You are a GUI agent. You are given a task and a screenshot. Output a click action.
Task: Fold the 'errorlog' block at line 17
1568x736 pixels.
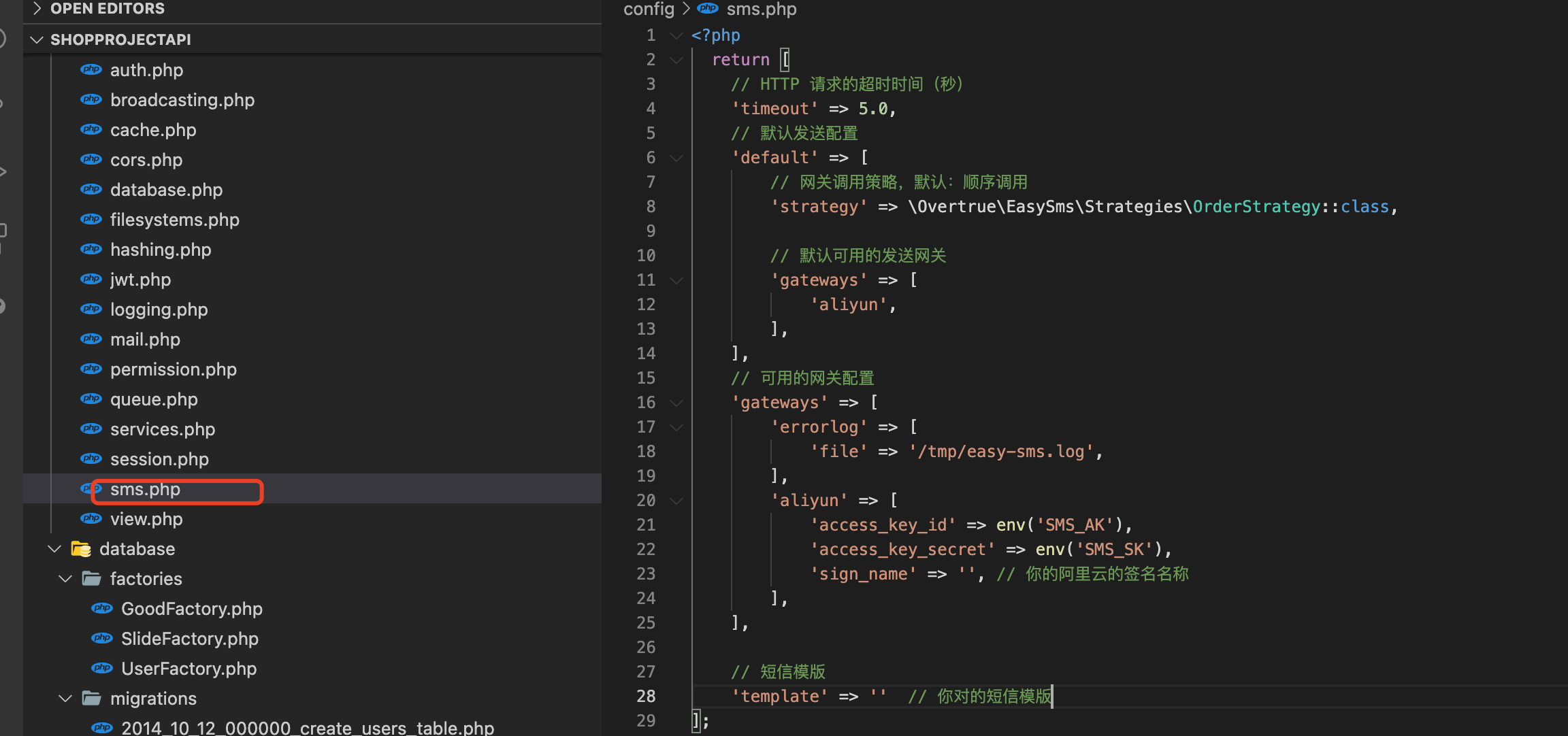676,427
